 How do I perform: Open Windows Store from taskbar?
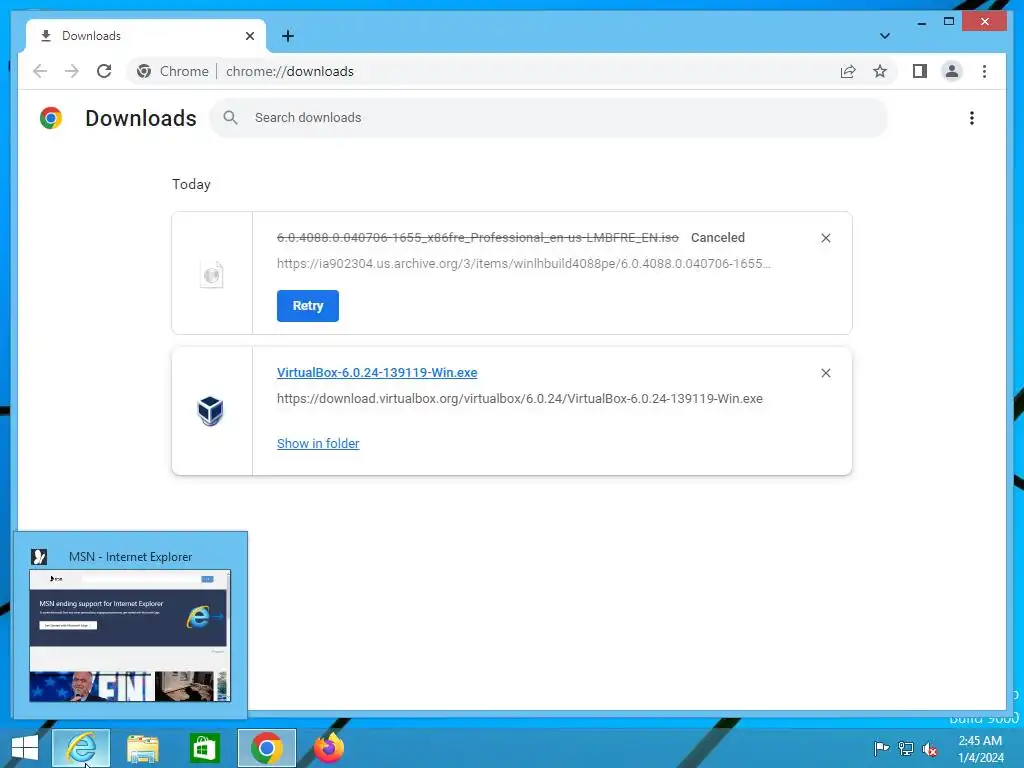point(204,748)
